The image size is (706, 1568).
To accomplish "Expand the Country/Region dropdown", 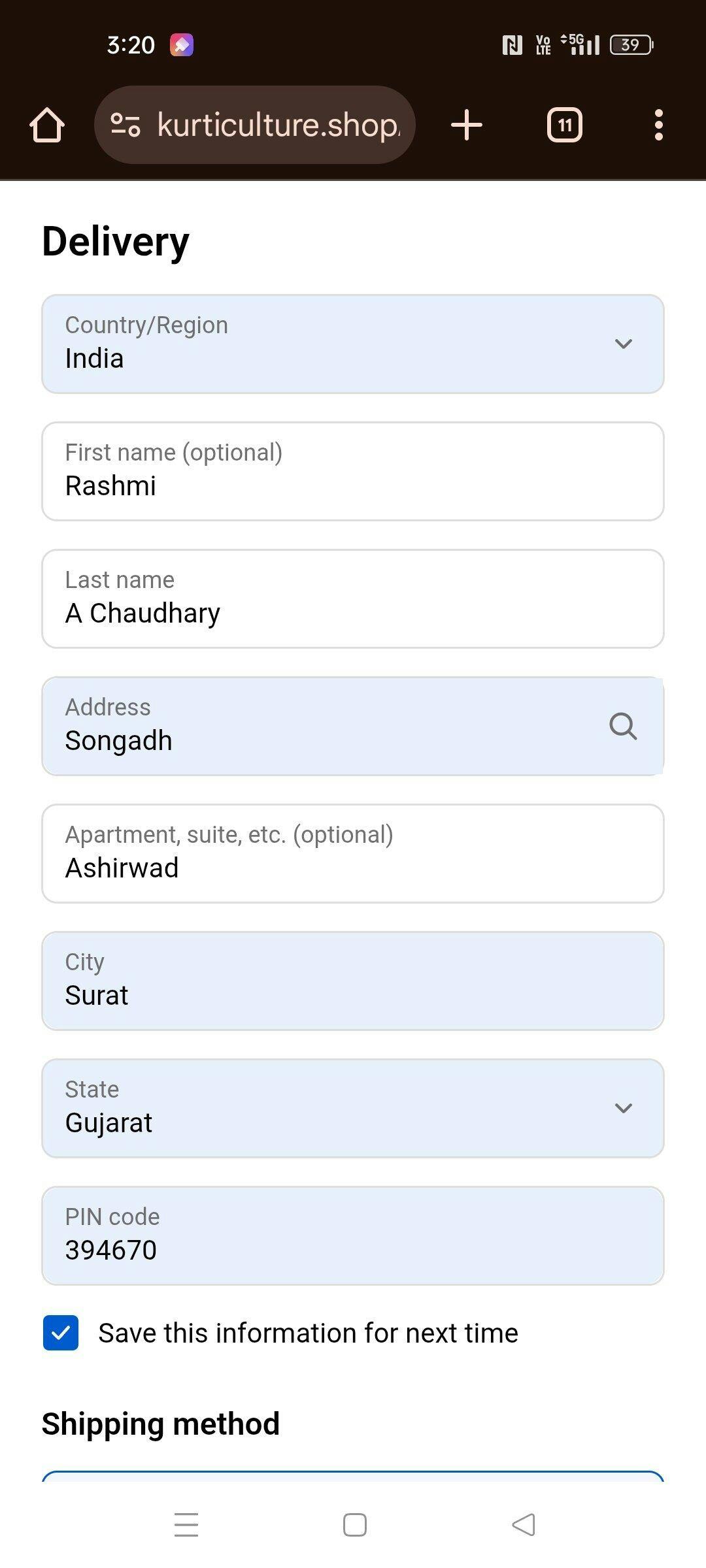I will click(353, 344).
